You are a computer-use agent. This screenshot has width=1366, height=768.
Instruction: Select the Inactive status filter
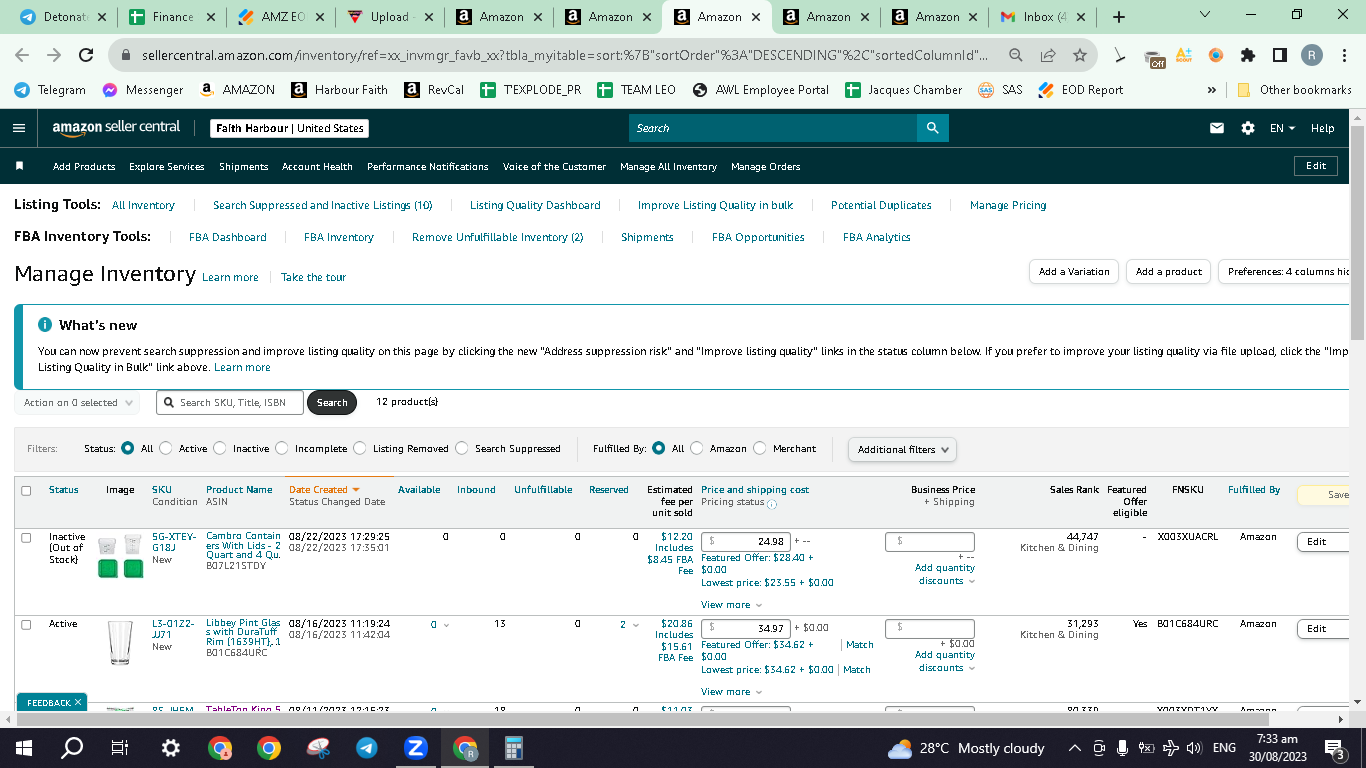[220, 448]
